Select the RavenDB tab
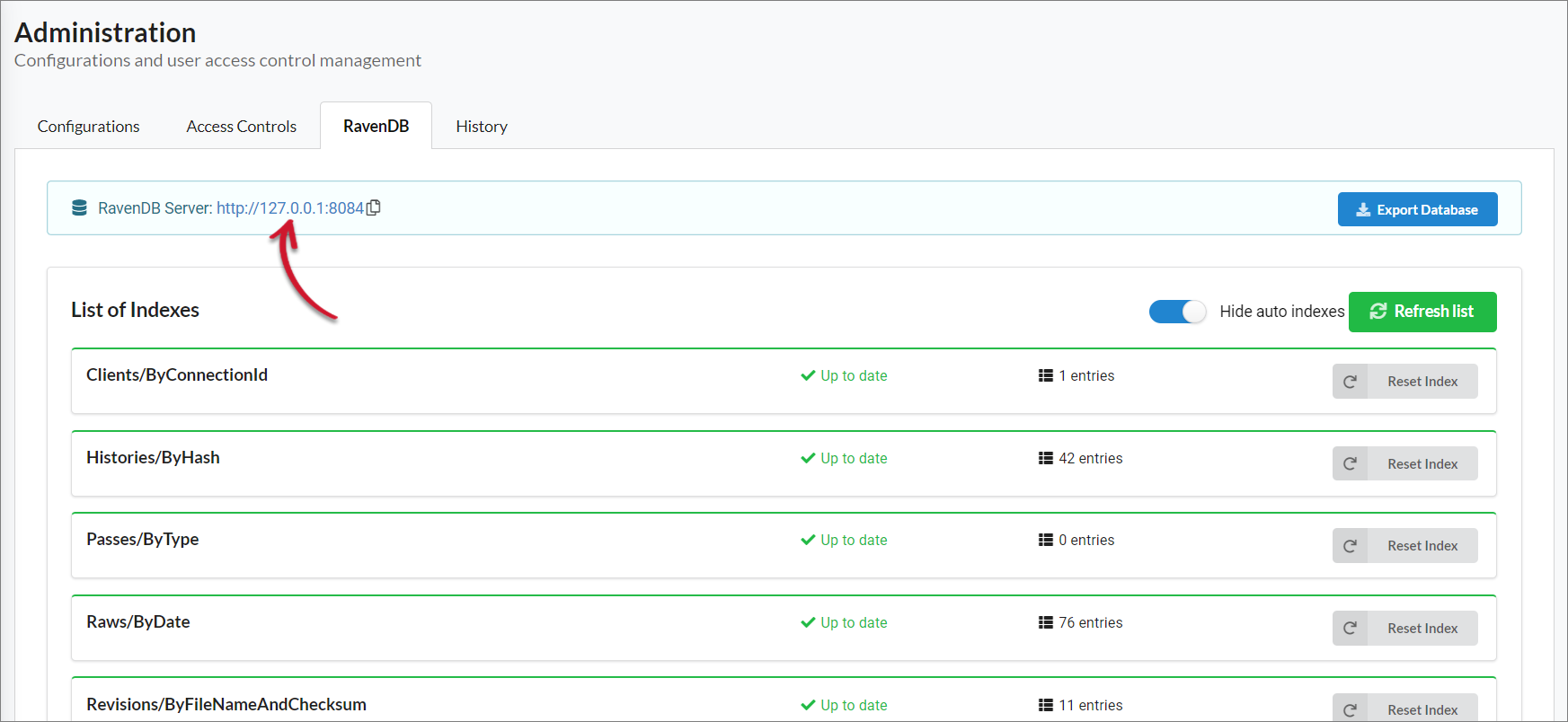 [x=376, y=127]
